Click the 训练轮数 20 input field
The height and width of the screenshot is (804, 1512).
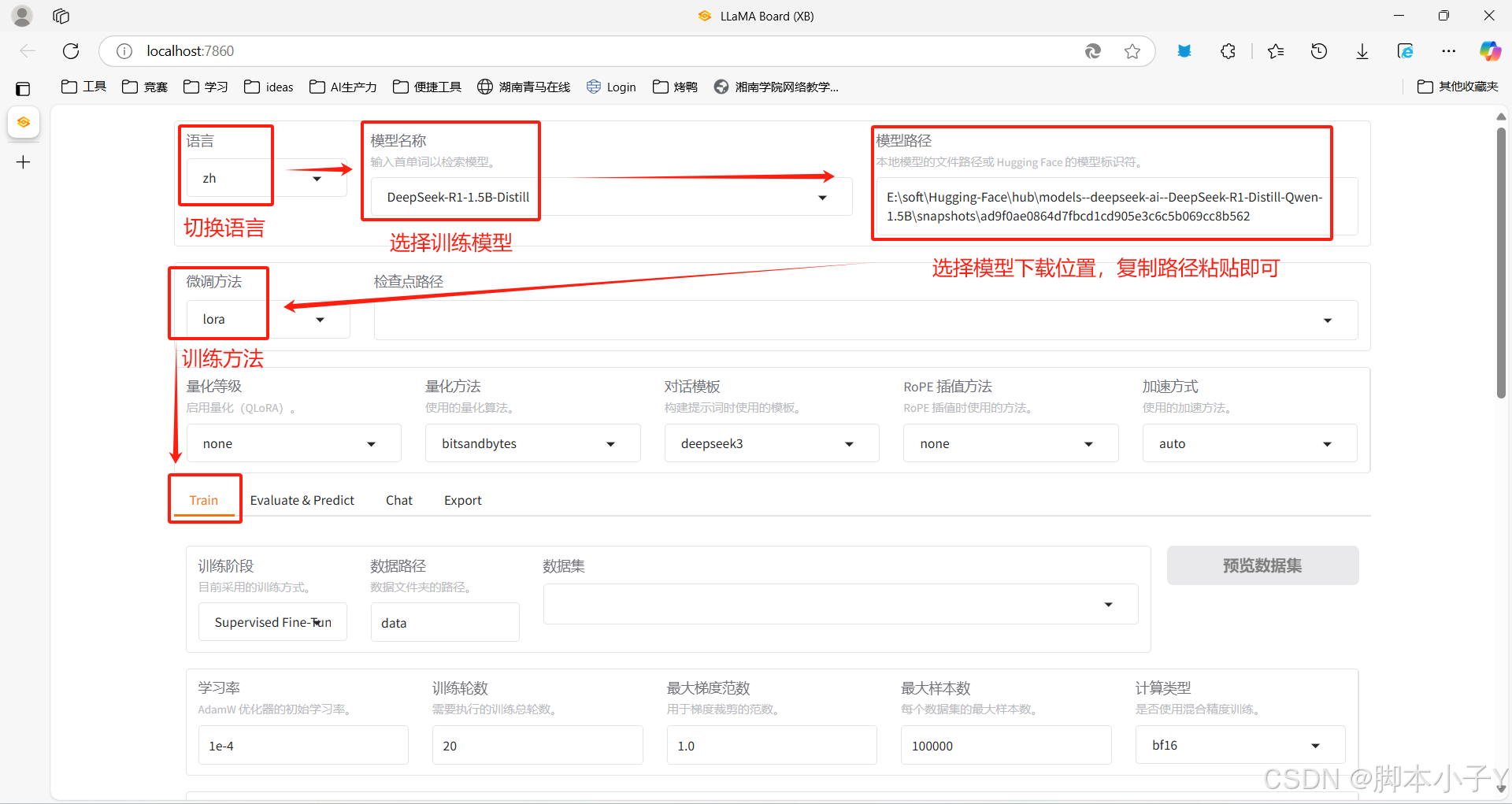coord(537,746)
